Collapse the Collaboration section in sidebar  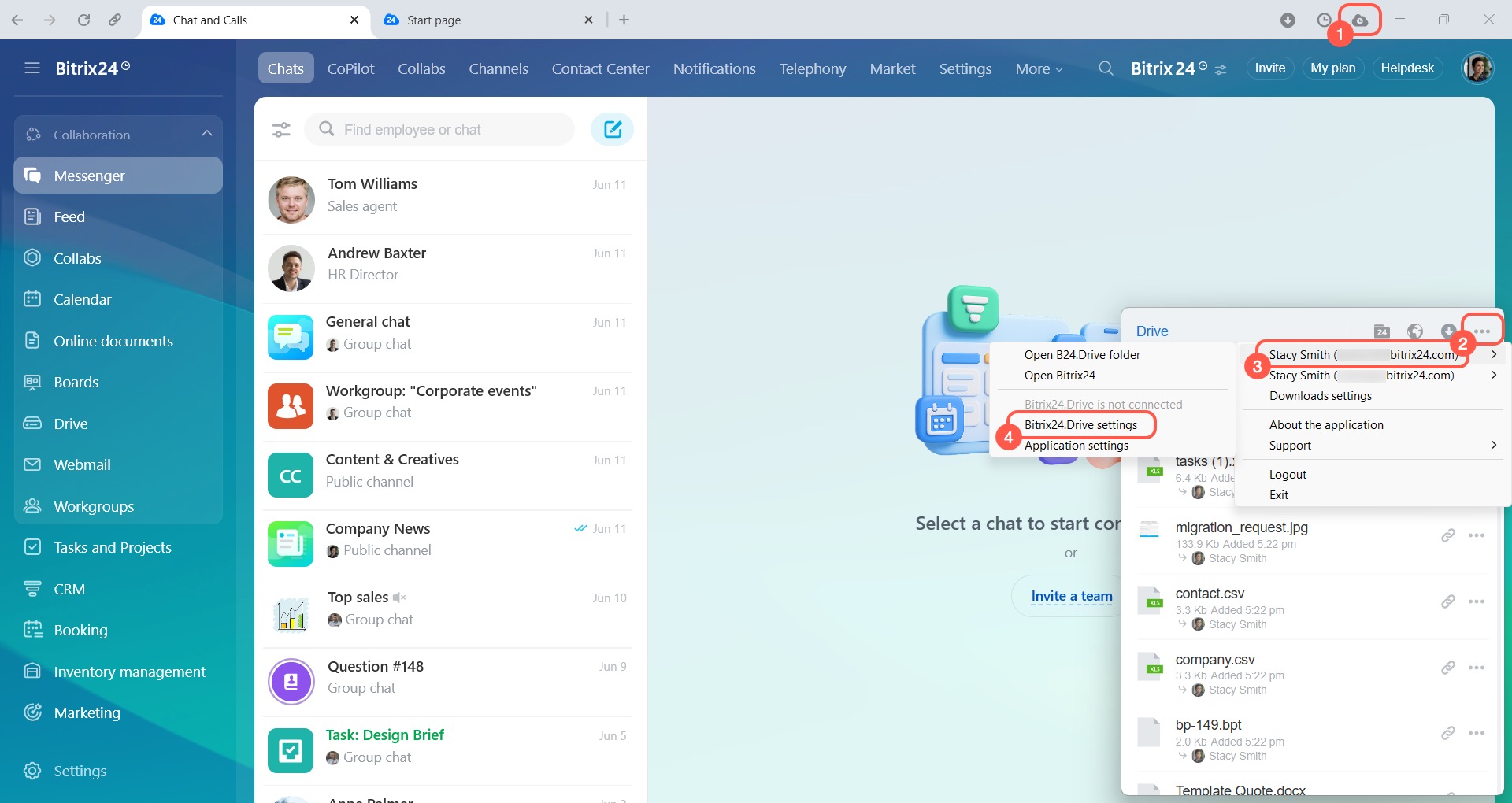206,134
